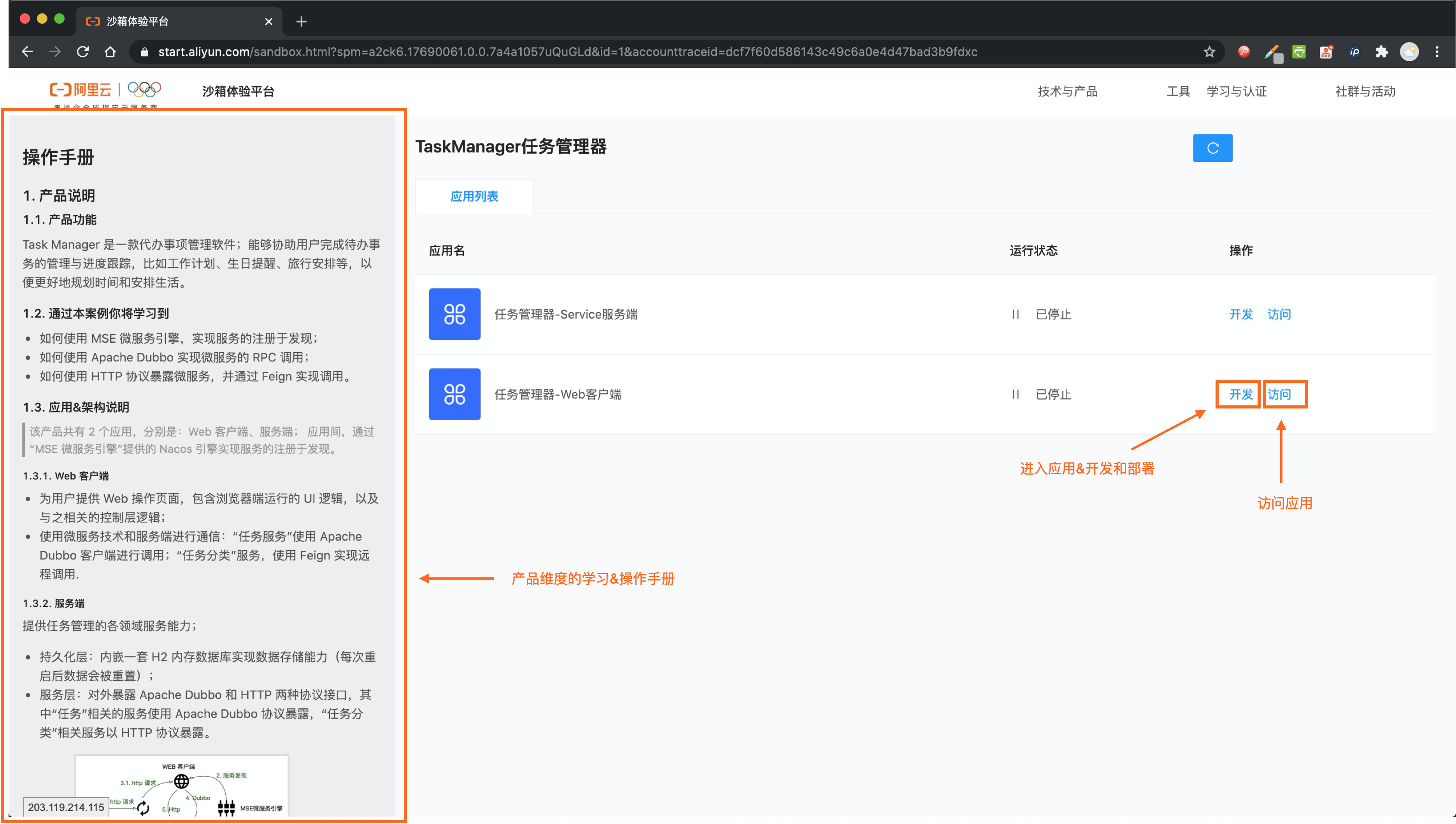1456x824 pixels.
Task: Select the 应用列表 tab
Action: (x=474, y=196)
